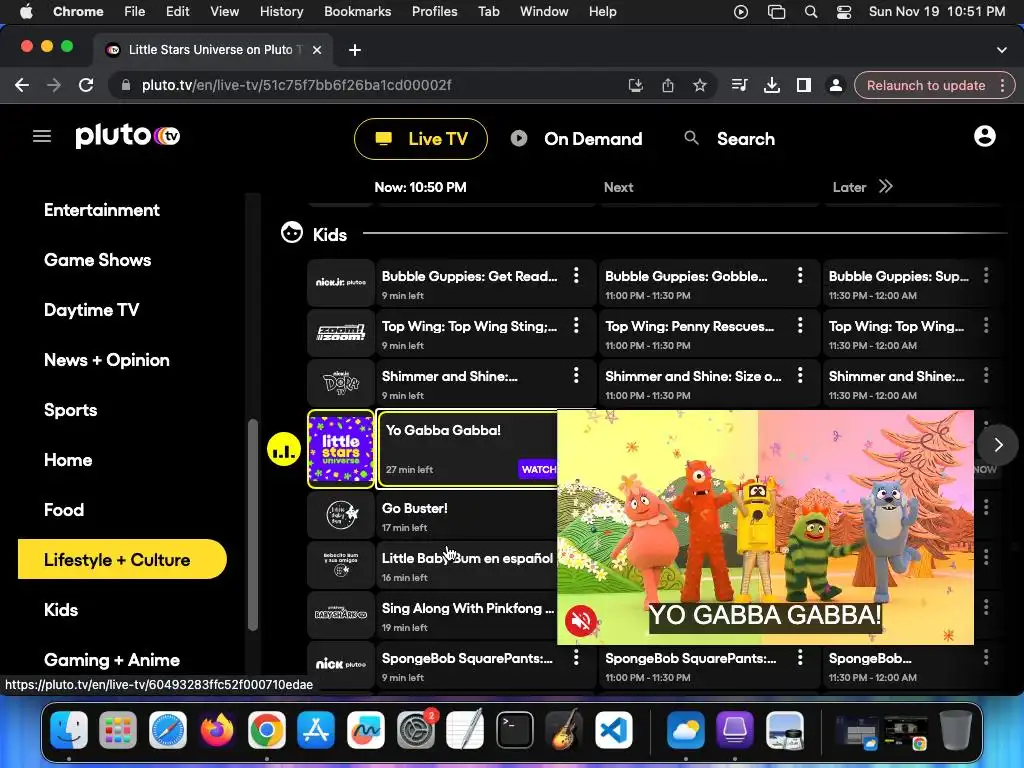Click the Little Stars Universe channel thumbnail
This screenshot has width=1024, height=768.
tap(341, 449)
